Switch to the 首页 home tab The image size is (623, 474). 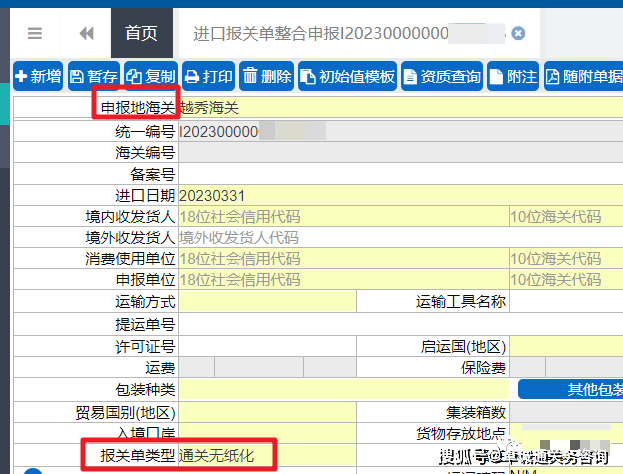click(x=141, y=33)
